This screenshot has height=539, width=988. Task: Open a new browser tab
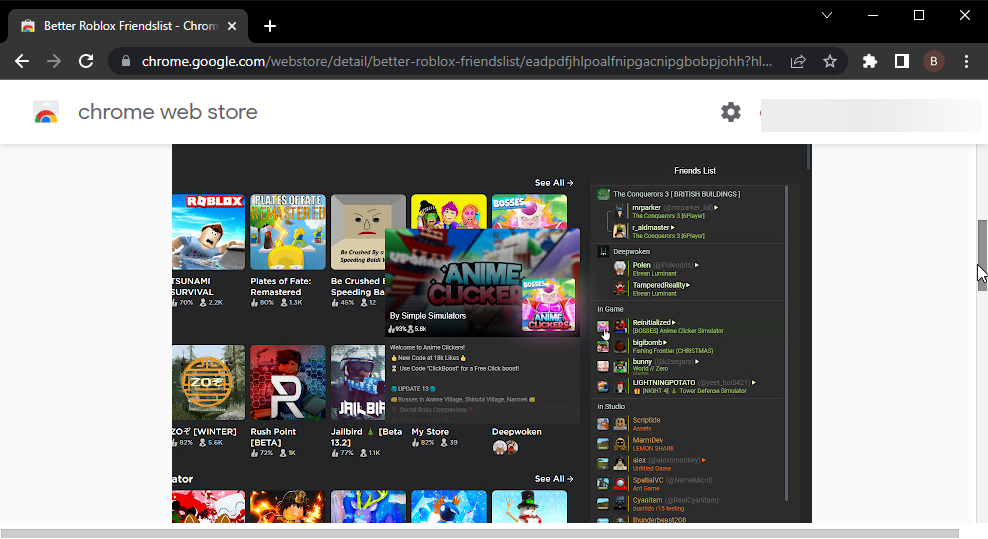(270, 26)
